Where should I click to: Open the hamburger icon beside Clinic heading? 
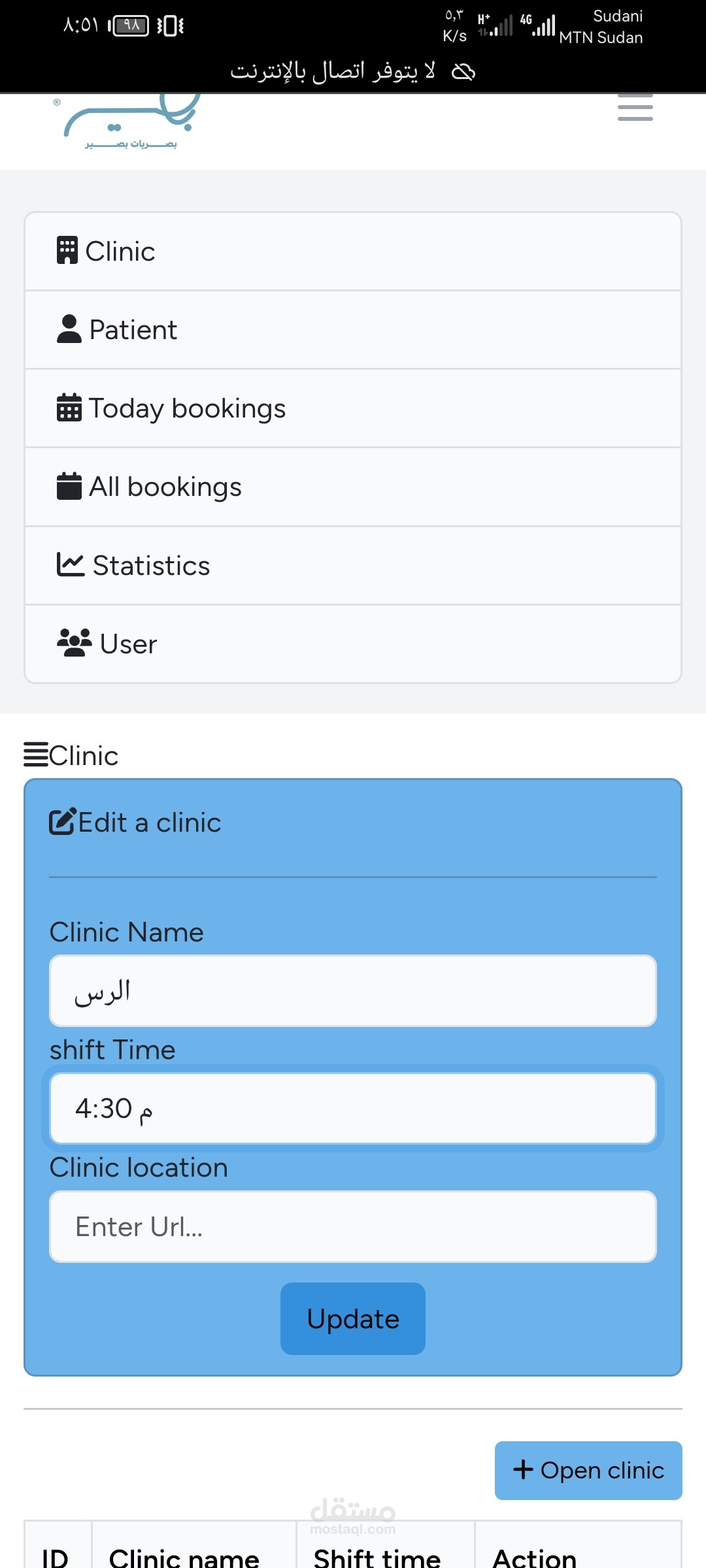click(35, 755)
